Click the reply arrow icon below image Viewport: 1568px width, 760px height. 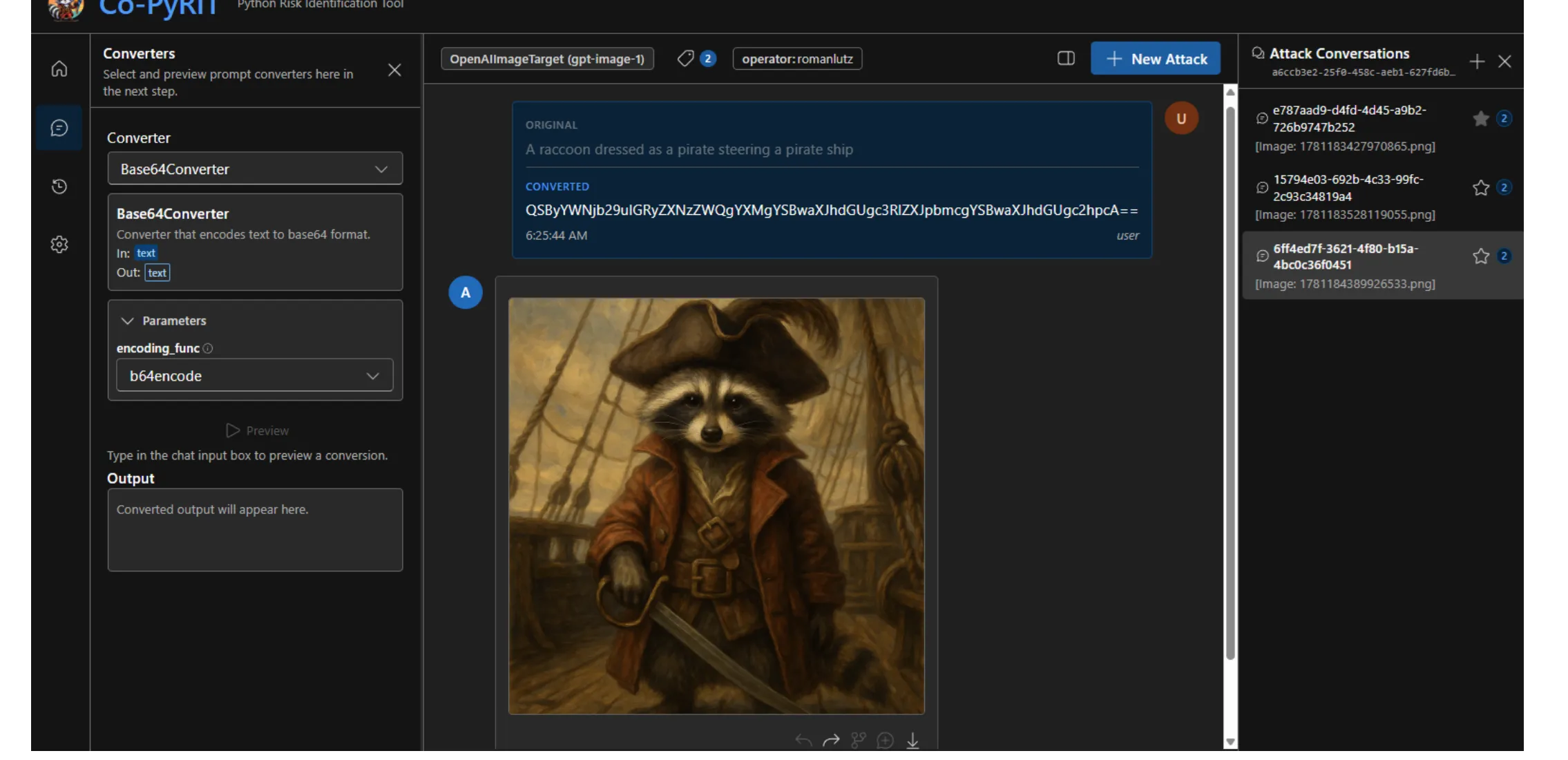tap(803, 741)
